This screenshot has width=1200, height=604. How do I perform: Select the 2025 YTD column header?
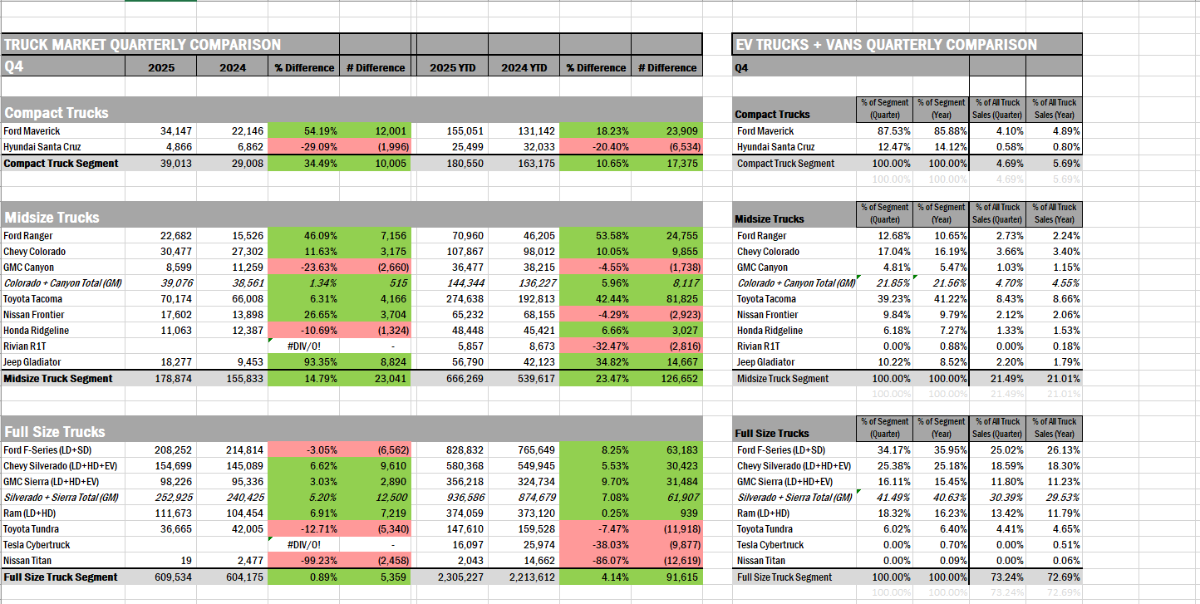tap(452, 68)
